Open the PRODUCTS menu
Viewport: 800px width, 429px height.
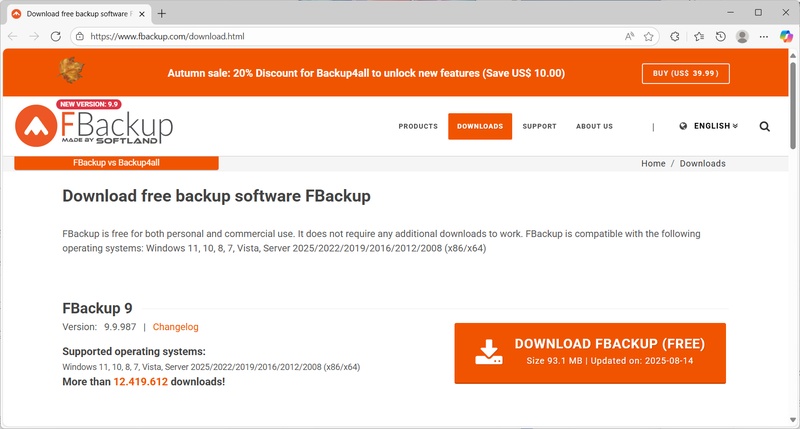[x=418, y=126]
